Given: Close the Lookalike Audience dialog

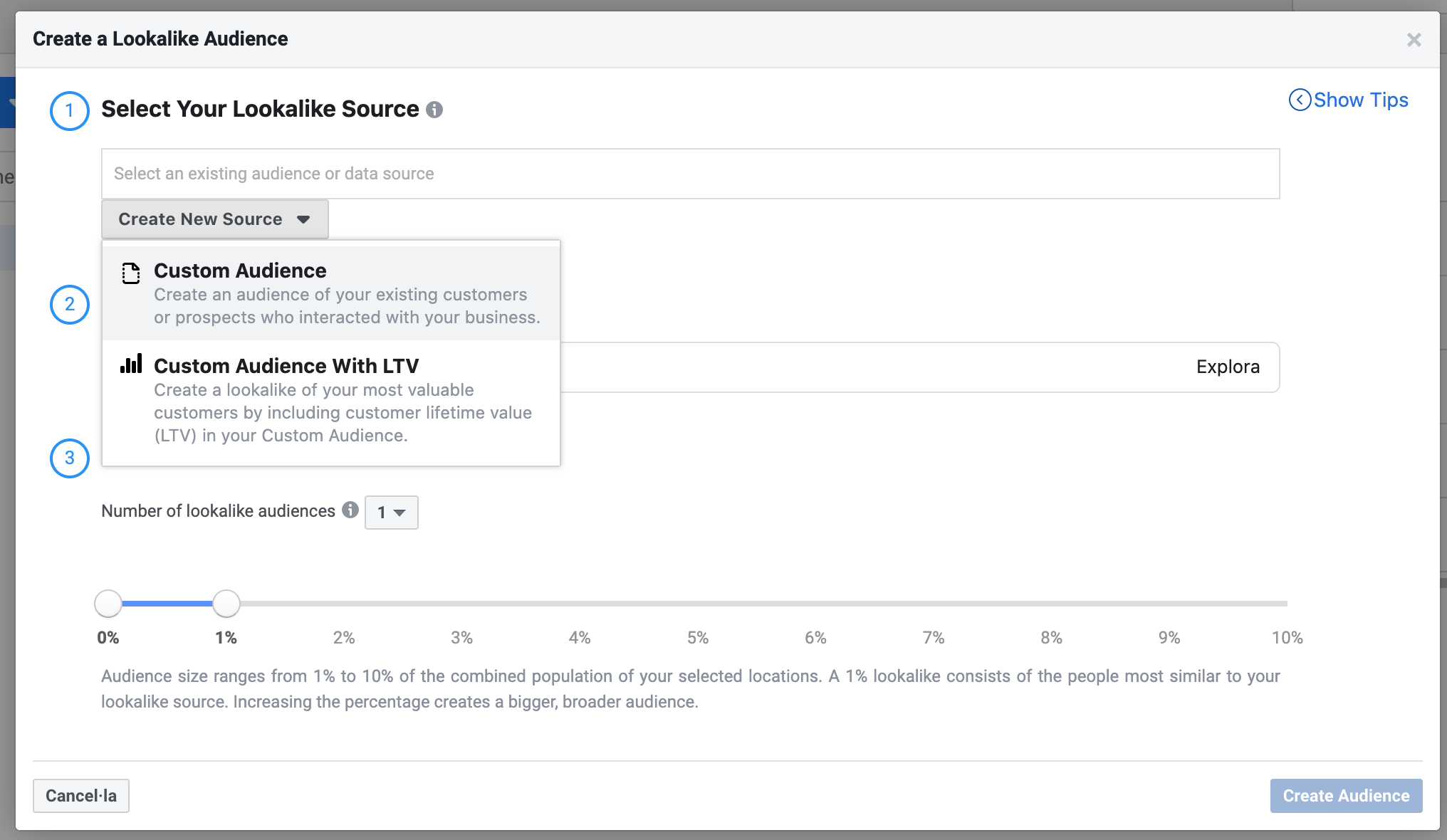Looking at the screenshot, I should pos(1414,40).
